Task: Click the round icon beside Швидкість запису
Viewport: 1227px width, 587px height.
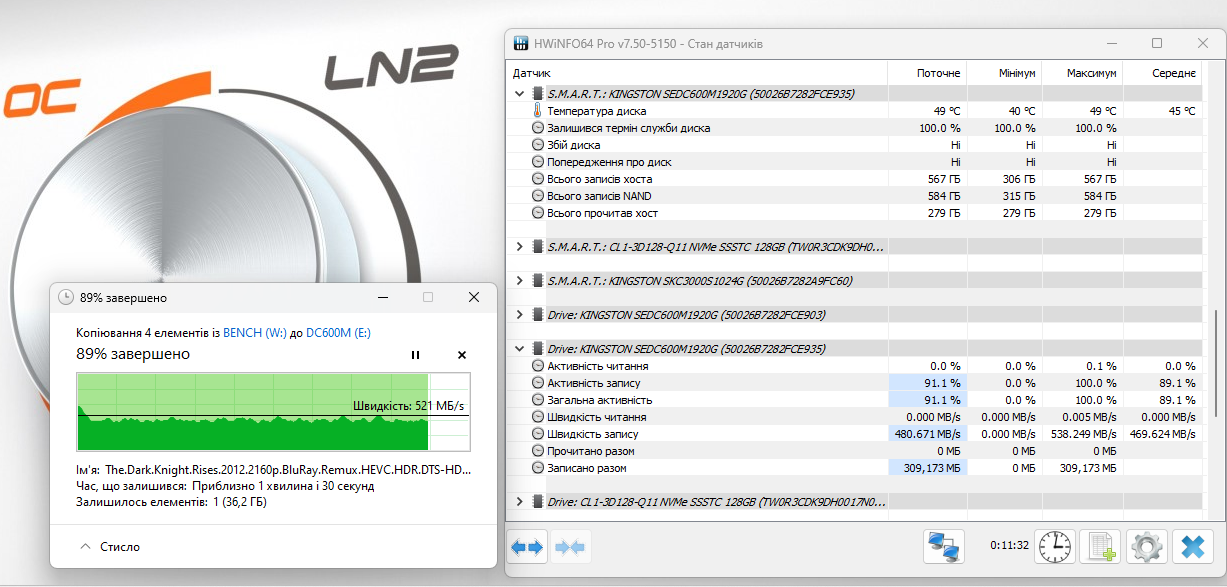Action: click(x=538, y=434)
